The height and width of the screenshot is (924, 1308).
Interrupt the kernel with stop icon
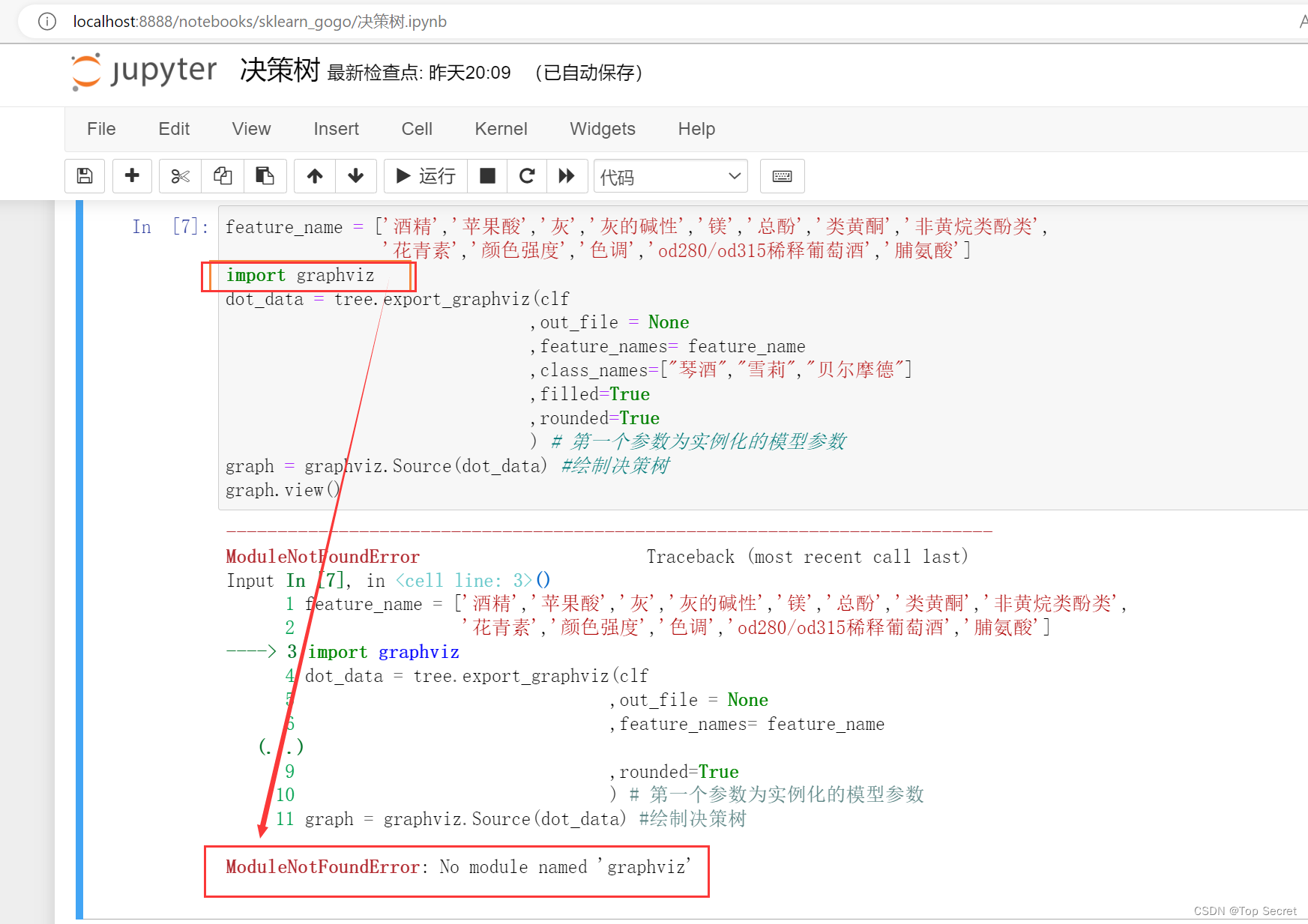(487, 176)
